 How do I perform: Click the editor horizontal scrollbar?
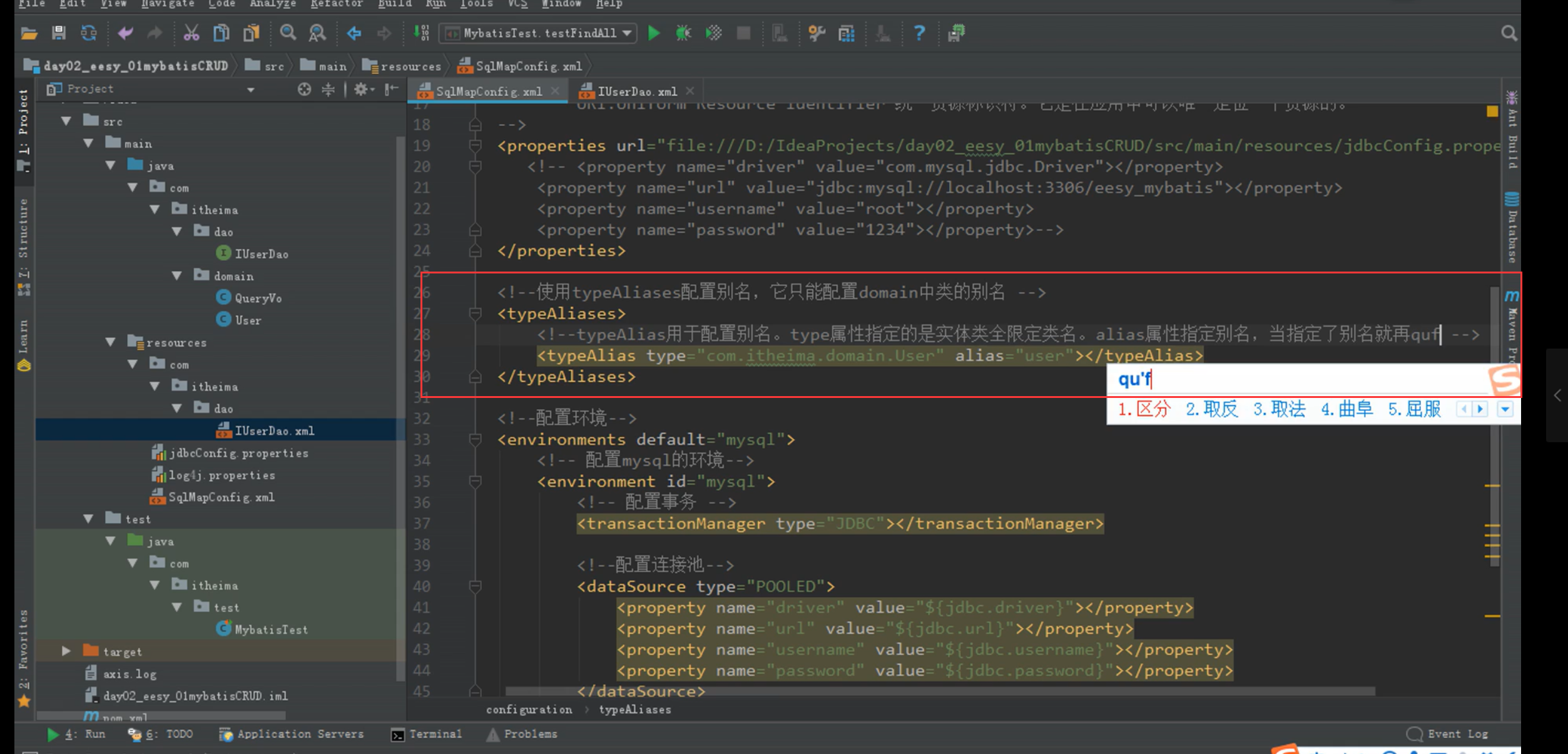(x=939, y=691)
